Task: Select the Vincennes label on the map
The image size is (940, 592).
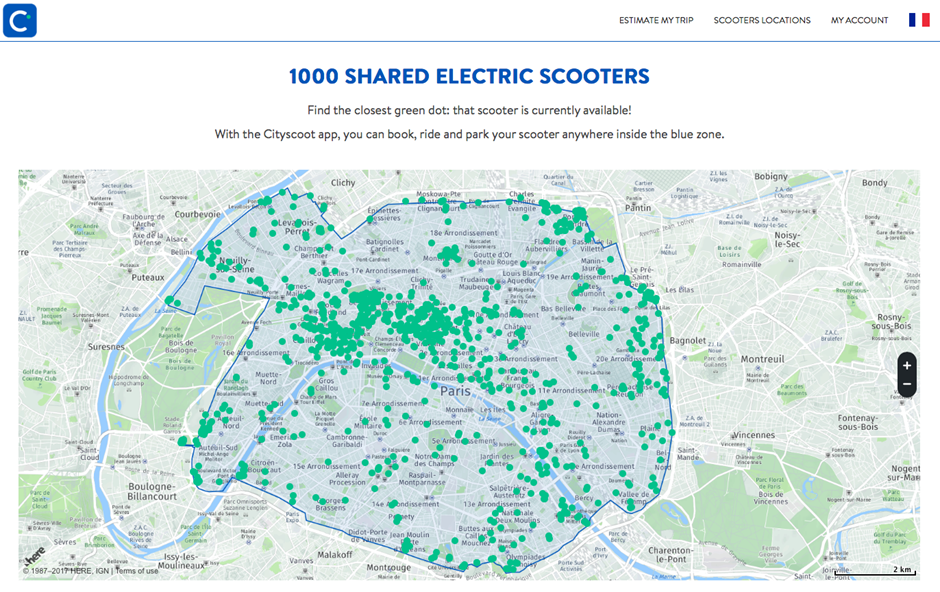Action: coord(752,435)
